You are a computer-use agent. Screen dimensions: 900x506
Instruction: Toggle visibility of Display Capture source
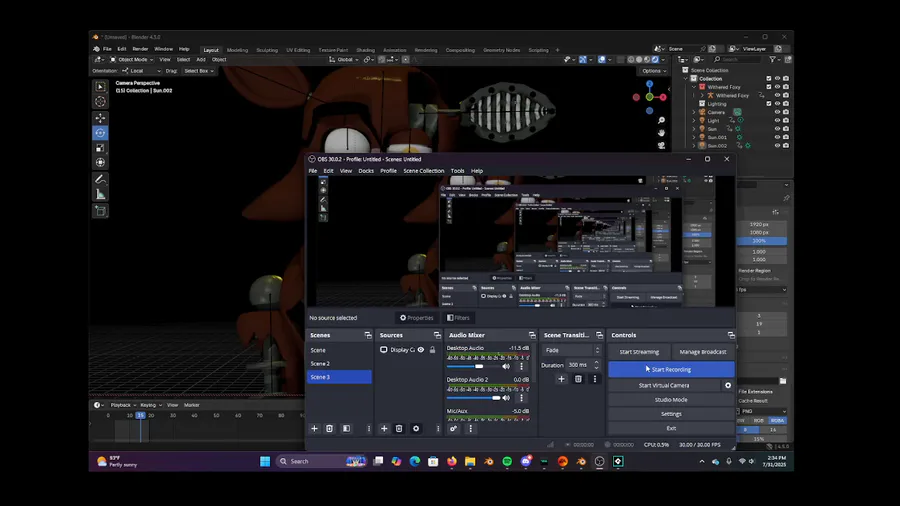[x=421, y=350]
